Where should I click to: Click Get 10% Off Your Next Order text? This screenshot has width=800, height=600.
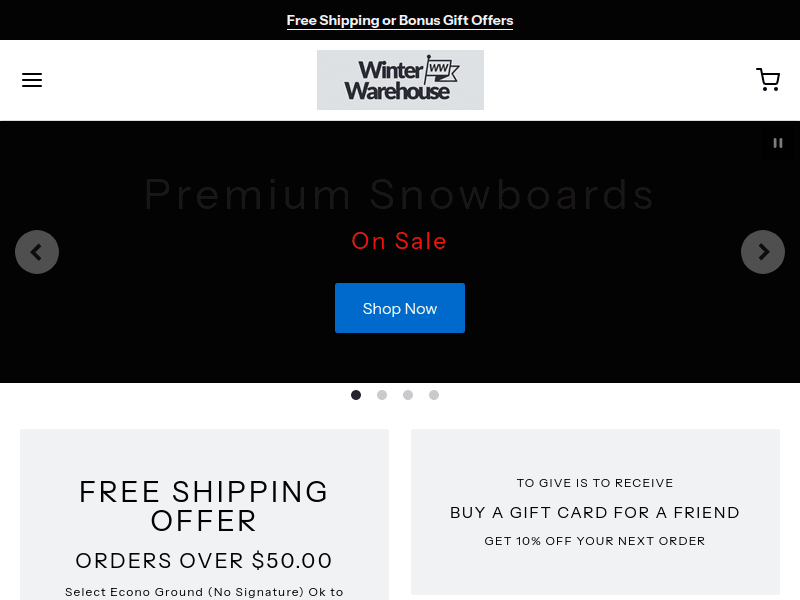click(x=595, y=541)
